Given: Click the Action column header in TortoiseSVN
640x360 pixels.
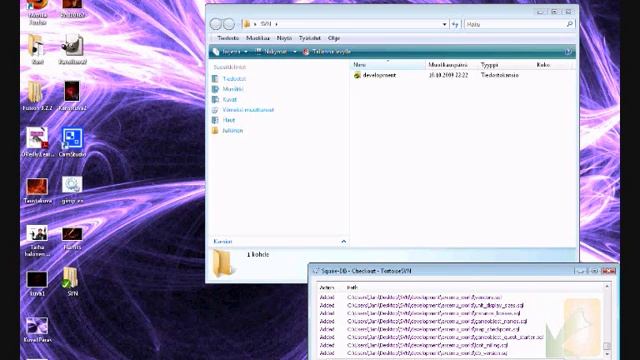Looking at the screenshot, I should (327, 287).
